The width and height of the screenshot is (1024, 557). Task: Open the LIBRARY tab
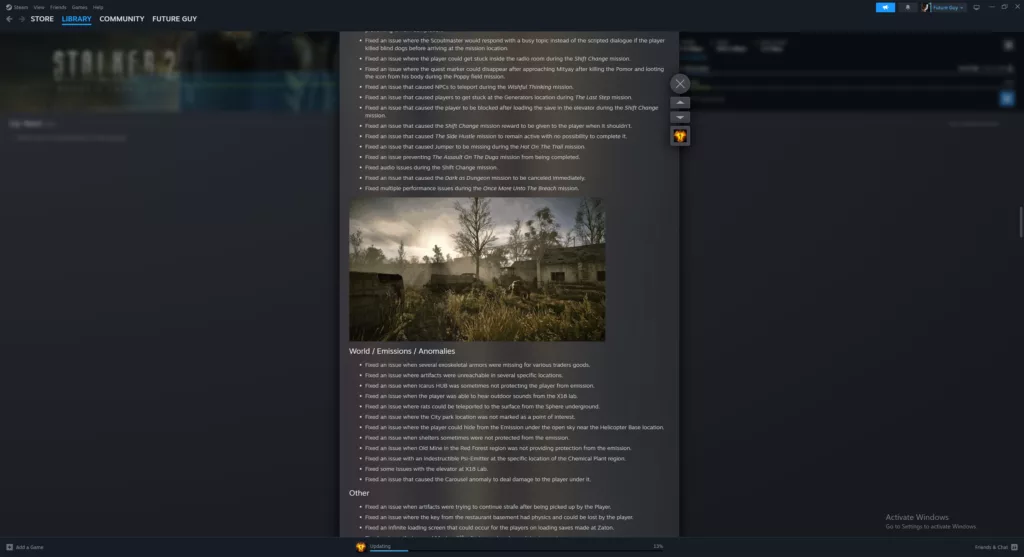tap(76, 19)
